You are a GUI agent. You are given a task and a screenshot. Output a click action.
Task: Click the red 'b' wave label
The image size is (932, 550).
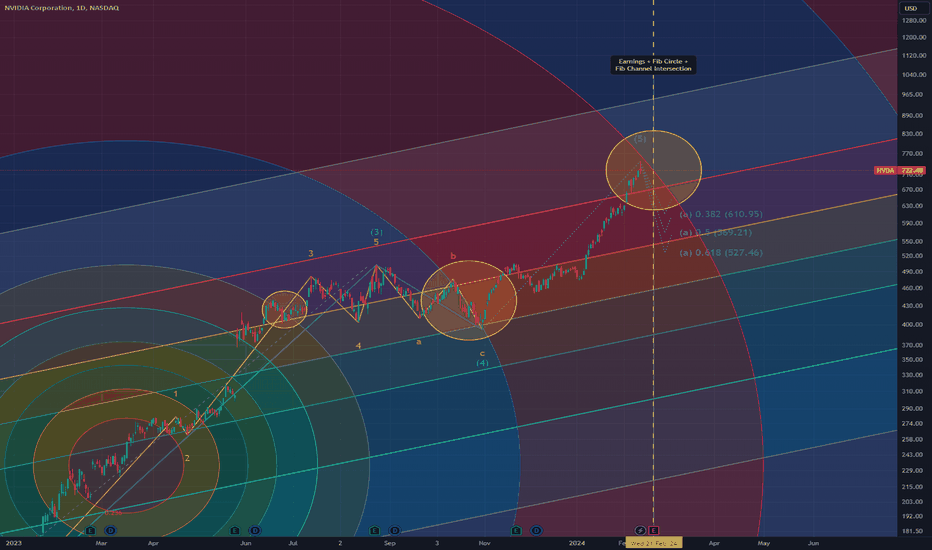click(x=453, y=256)
